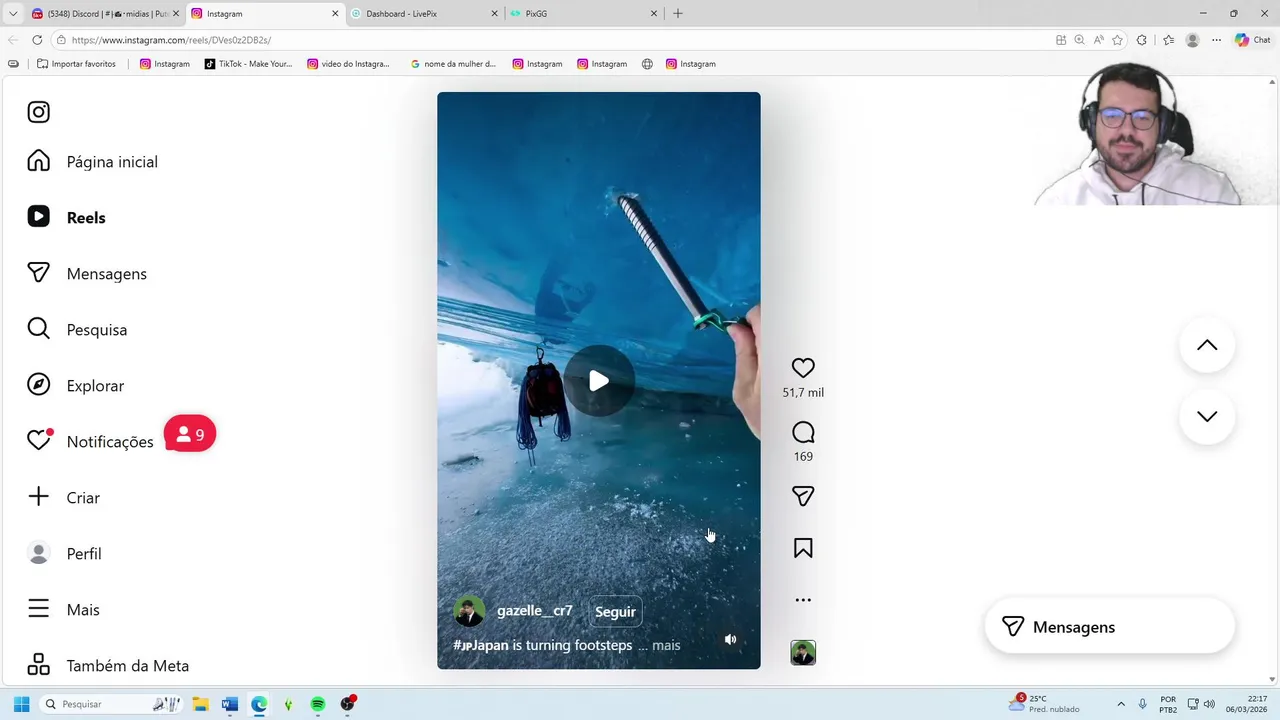Open the floating Mensagens button
This screenshot has width=1280, height=720.
[x=1109, y=627]
